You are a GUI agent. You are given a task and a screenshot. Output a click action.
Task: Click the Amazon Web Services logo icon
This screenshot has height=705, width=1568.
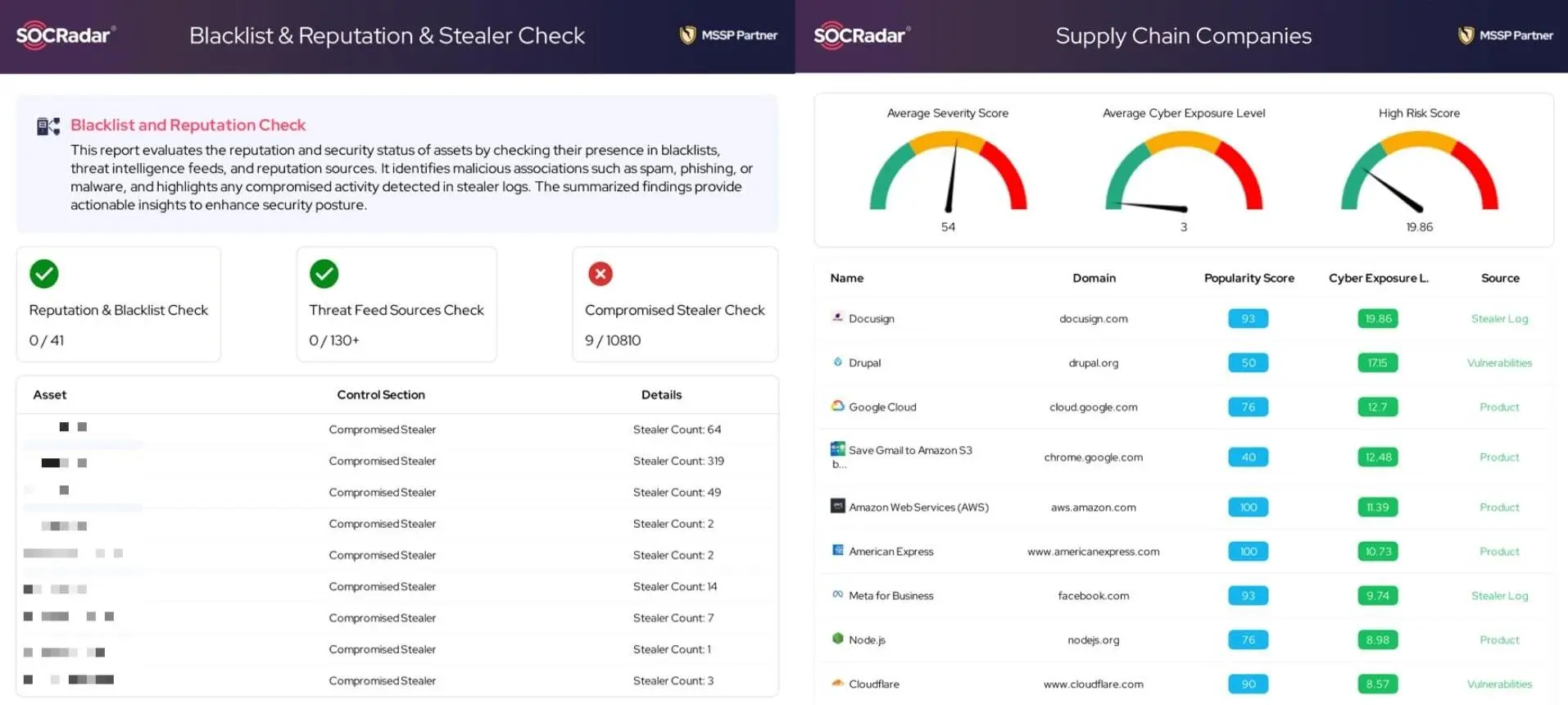pos(837,506)
